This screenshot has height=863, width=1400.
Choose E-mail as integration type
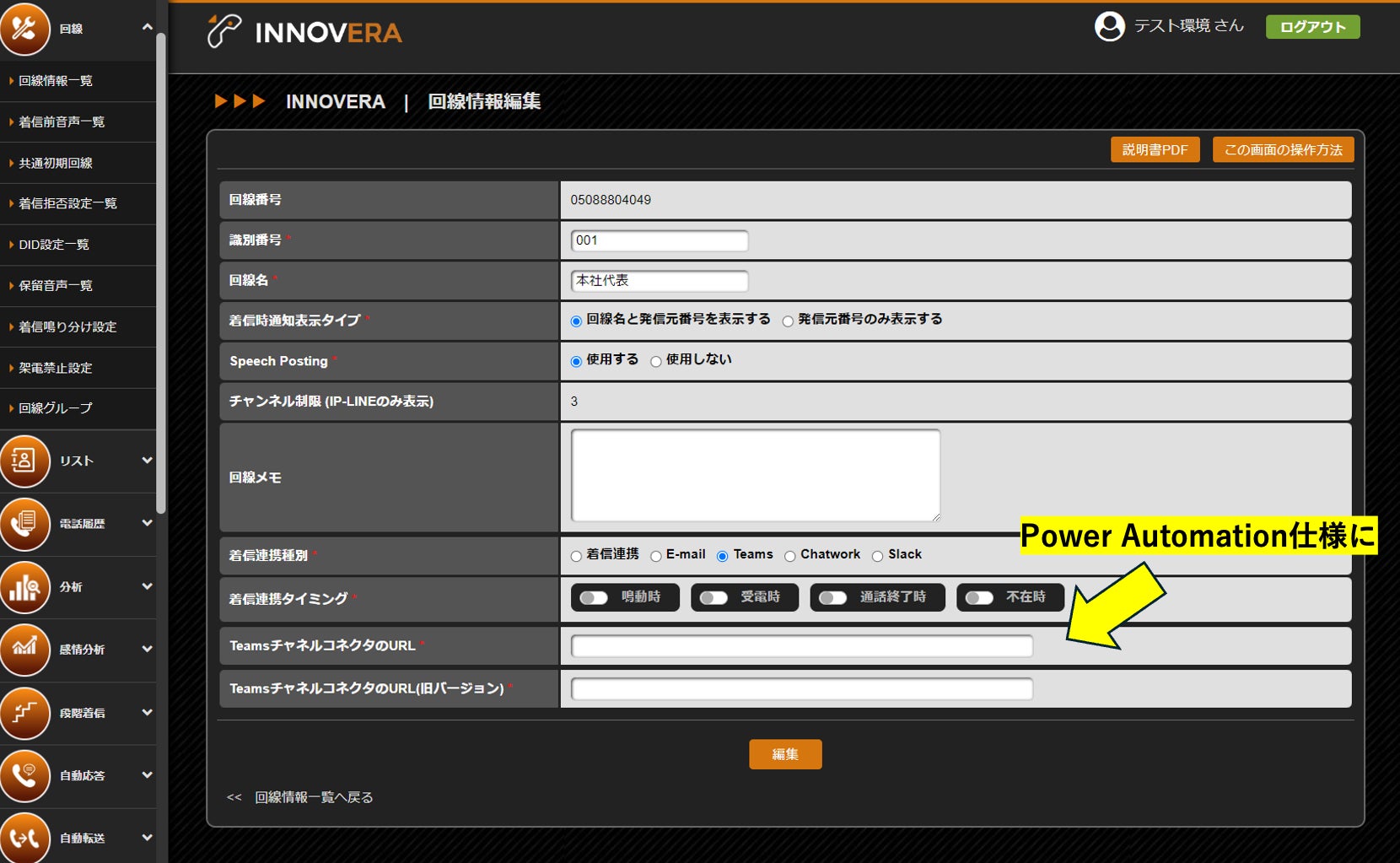tap(655, 556)
